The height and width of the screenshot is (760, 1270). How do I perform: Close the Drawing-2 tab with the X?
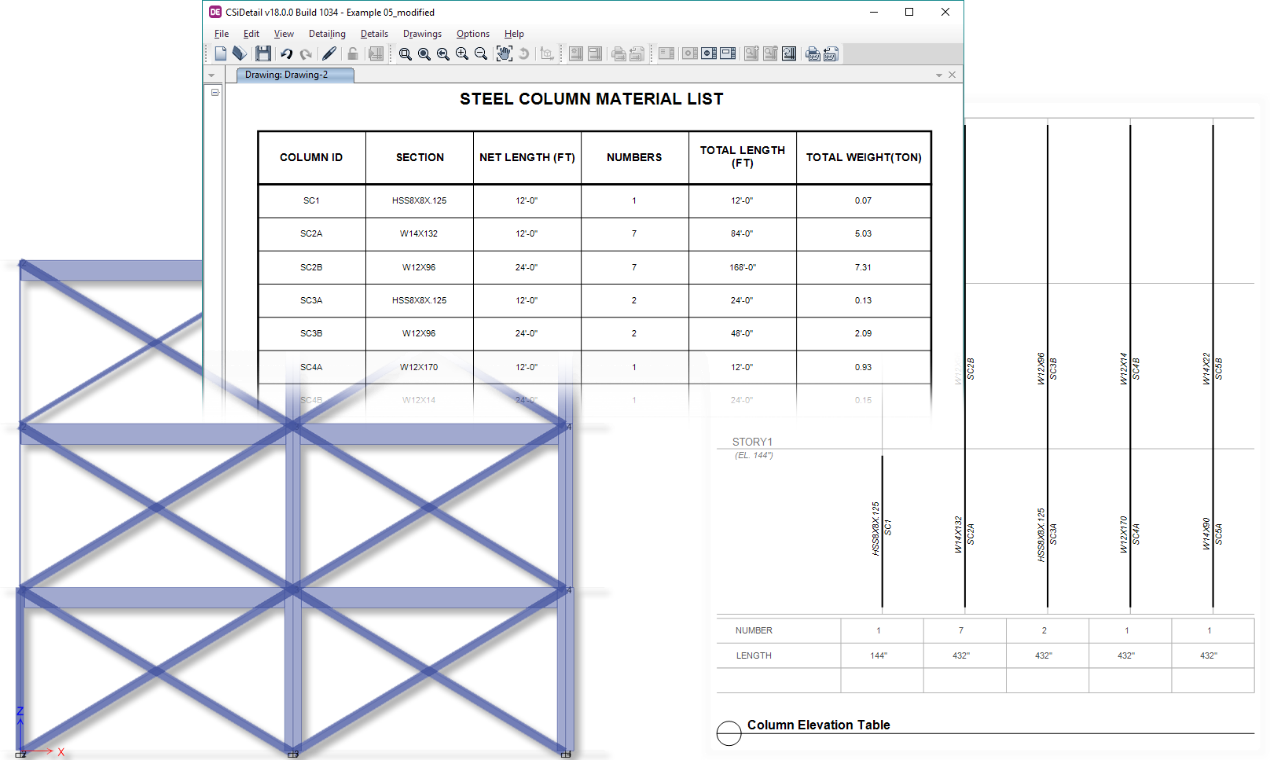tap(952, 75)
